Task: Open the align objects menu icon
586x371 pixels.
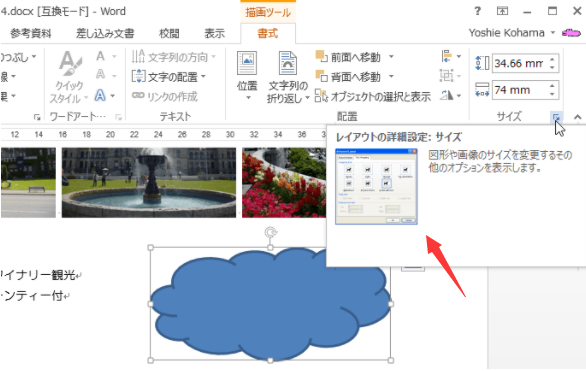Action: point(451,56)
